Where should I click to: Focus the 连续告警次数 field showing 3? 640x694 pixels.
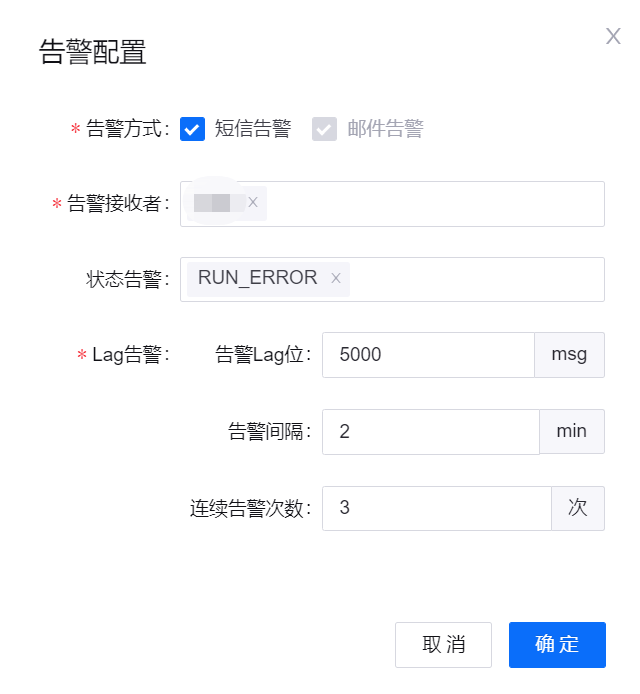pyautogui.click(x=436, y=508)
